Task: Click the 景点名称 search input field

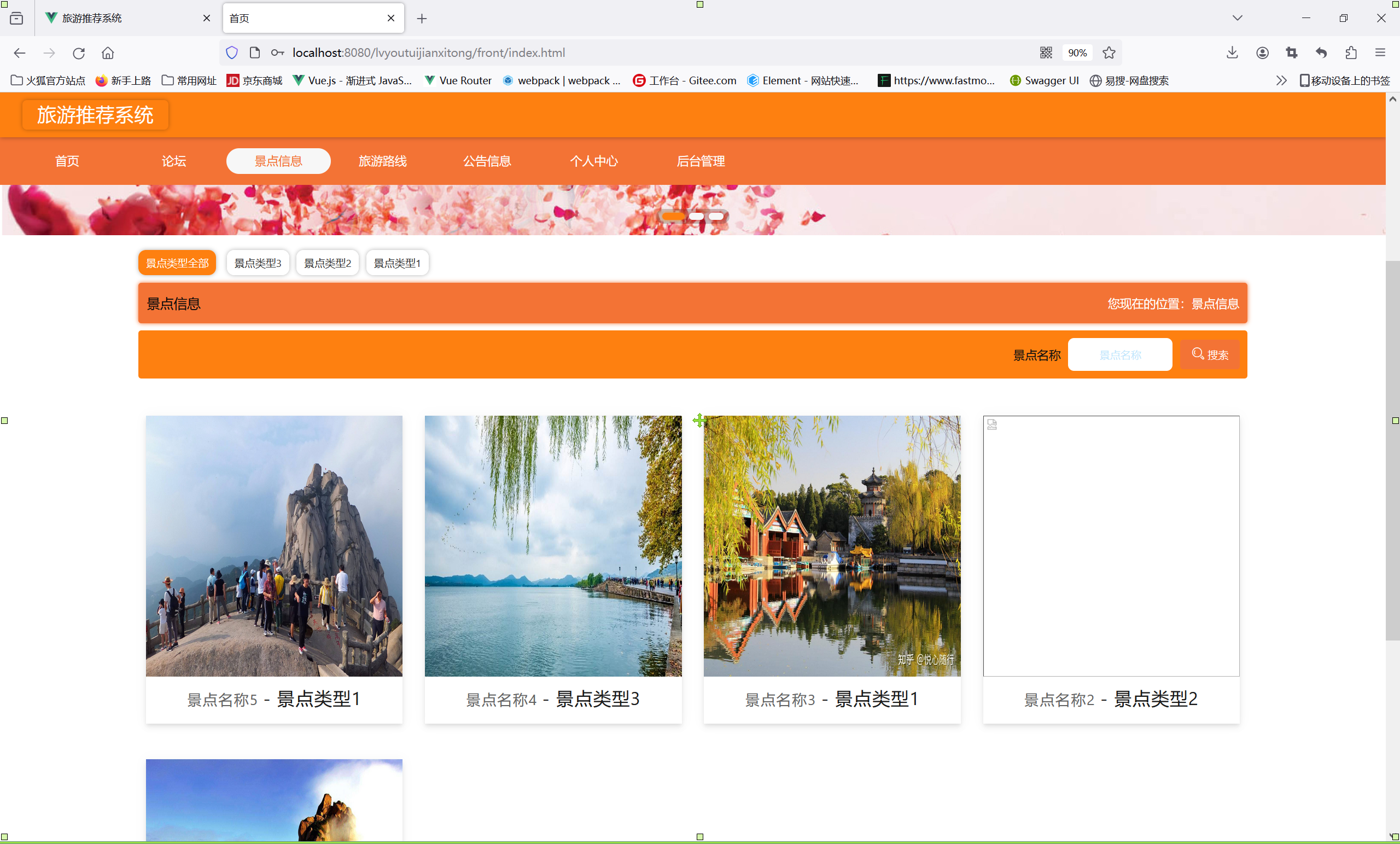Action: [x=1119, y=354]
